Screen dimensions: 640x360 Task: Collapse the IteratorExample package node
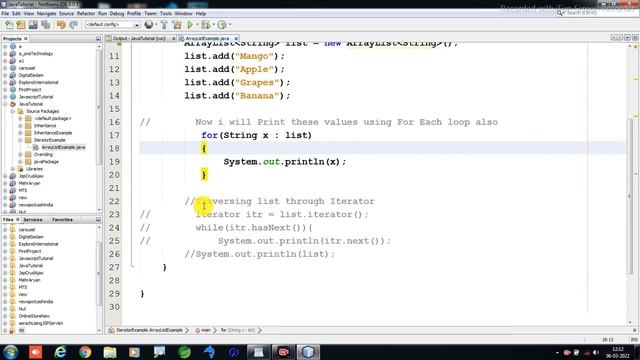pos(20,140)
